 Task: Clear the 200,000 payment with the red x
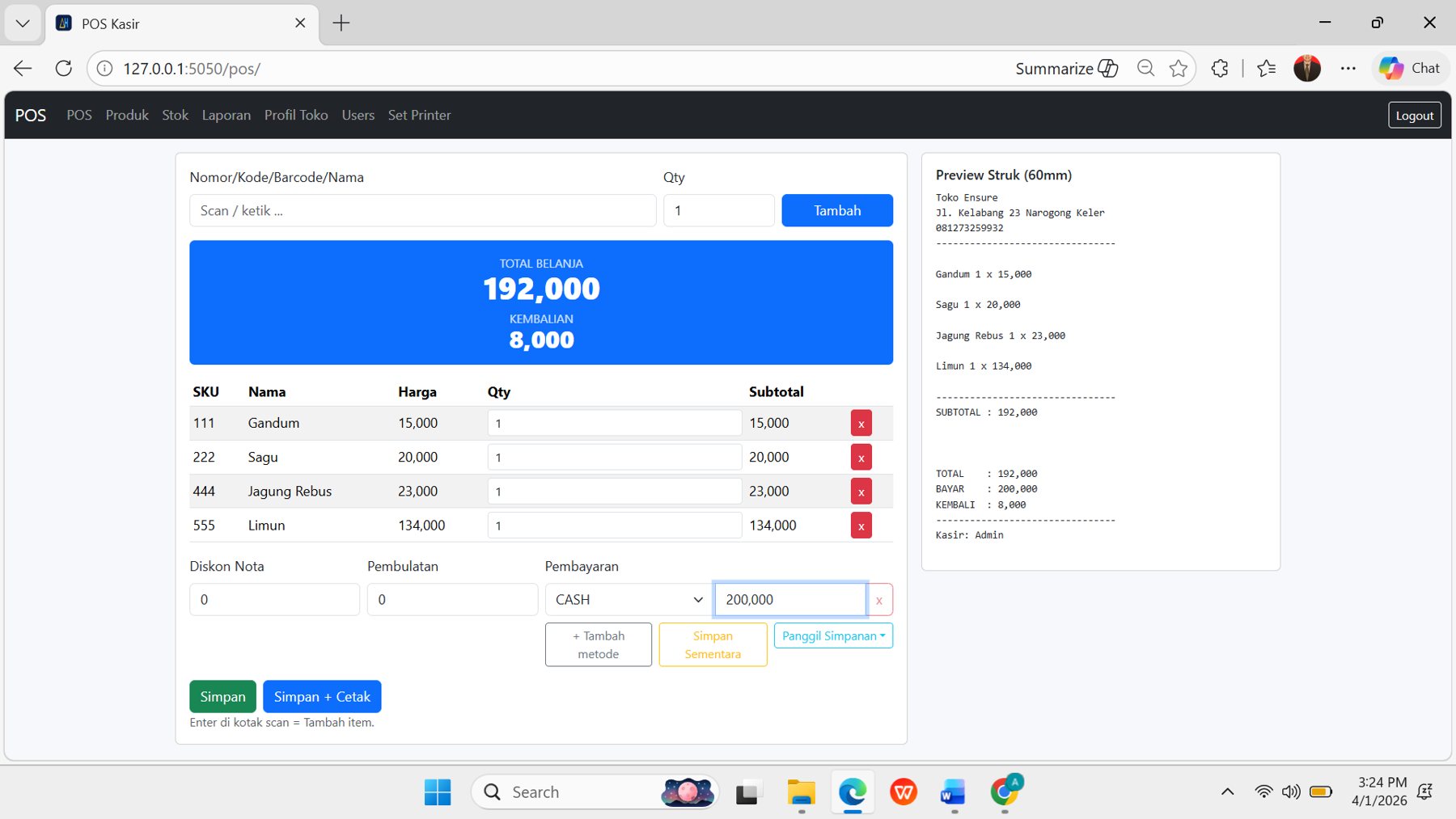click(878, 599)
